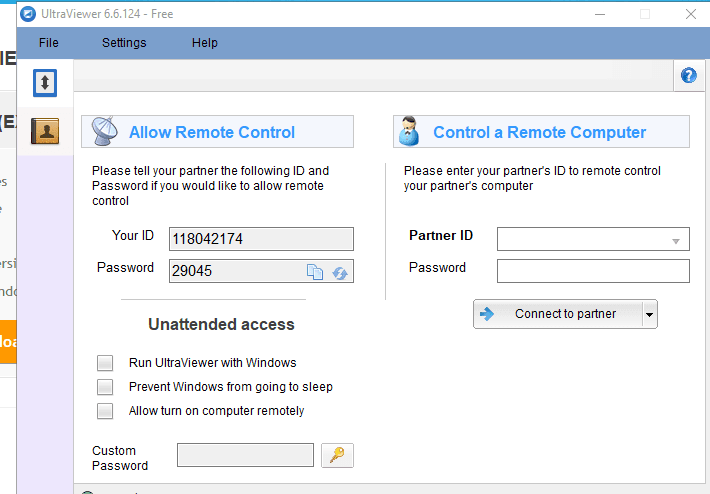This screenshot has height=494, width=710.
Task: Expand the Partner ID dropdown list
Action: point(676,240)
